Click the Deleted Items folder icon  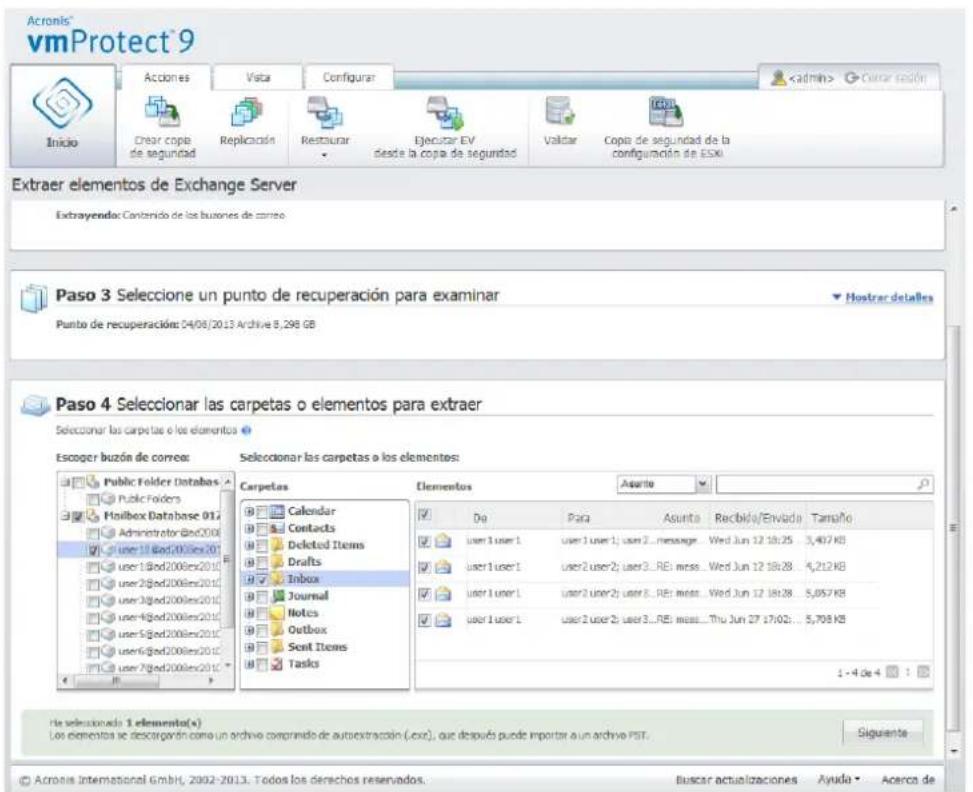pos(277,545)
